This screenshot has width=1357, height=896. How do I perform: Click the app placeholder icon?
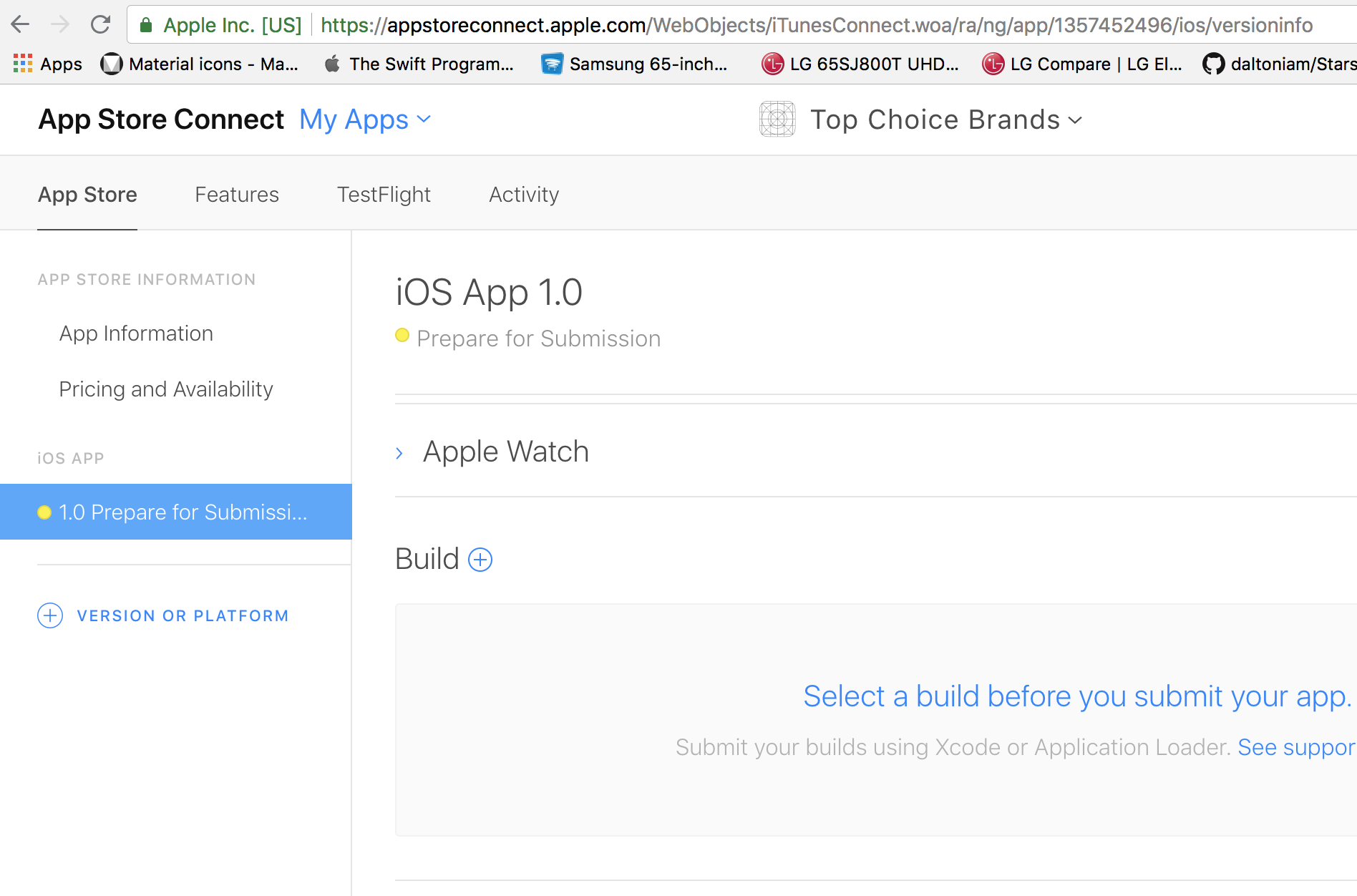[777, 120]
